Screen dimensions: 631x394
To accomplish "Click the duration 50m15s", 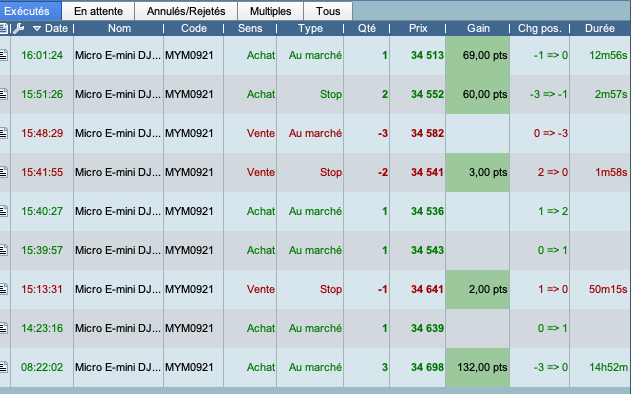I will pos(608,289).
